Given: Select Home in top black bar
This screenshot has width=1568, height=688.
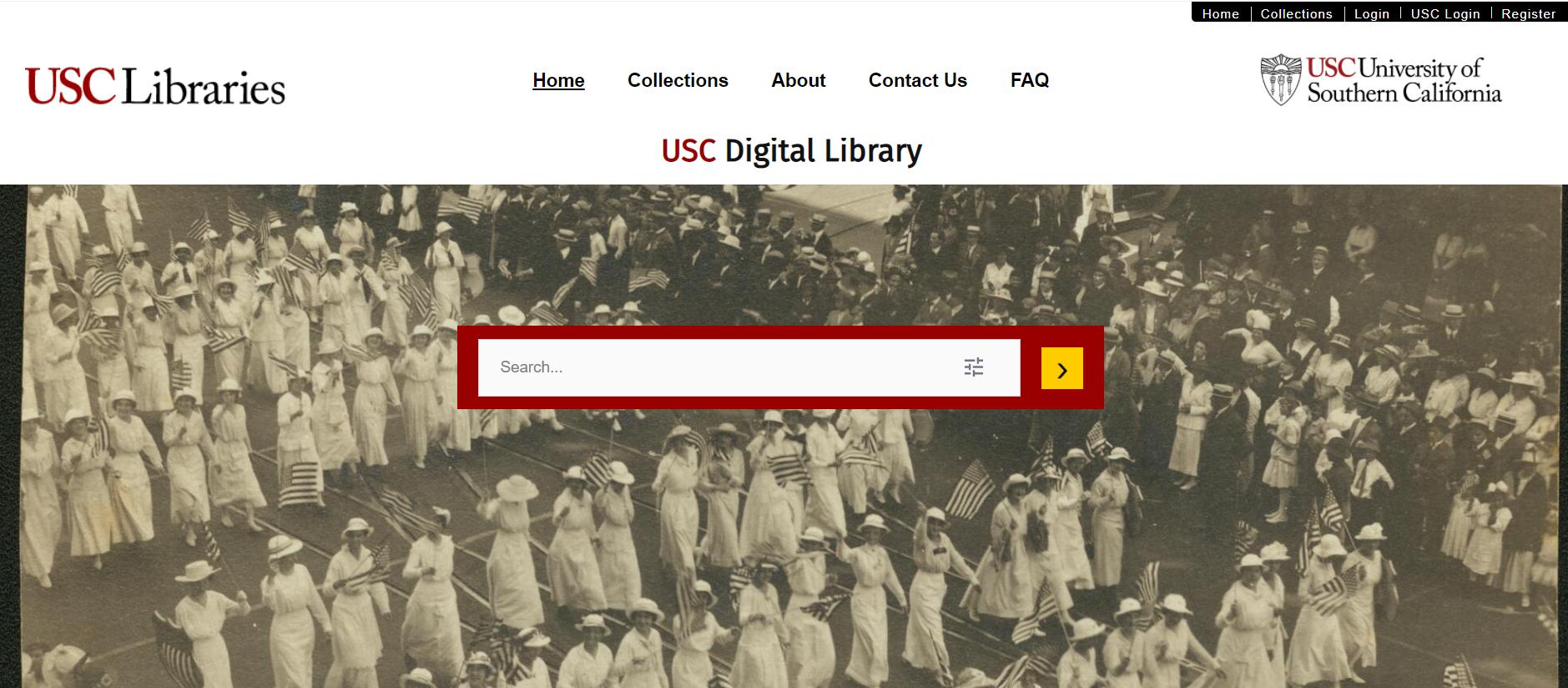Looking at the screenshot, I should pyautogui.click(x=1221, y=13).
